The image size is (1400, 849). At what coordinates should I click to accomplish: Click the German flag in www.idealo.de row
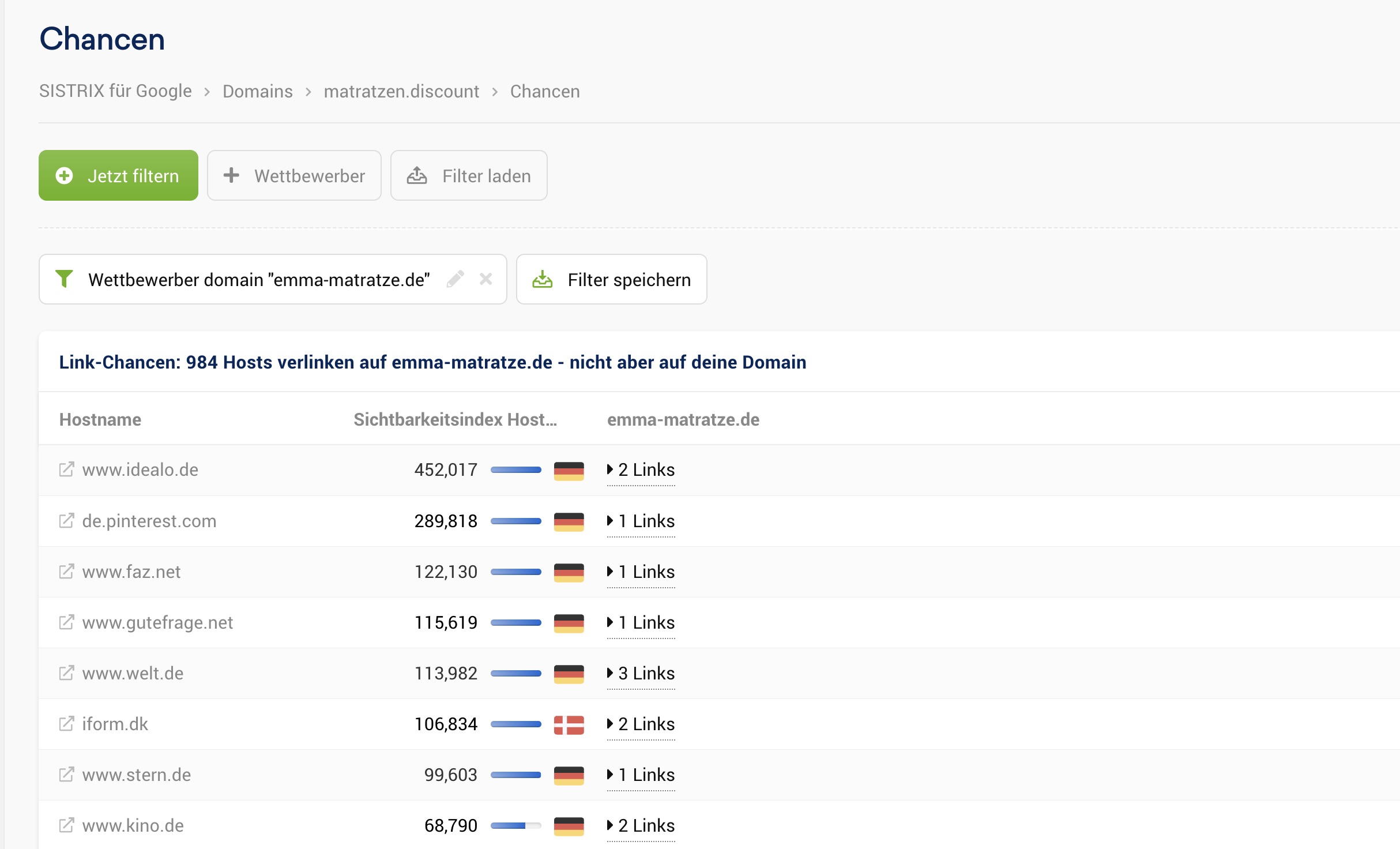click(569, 471)
